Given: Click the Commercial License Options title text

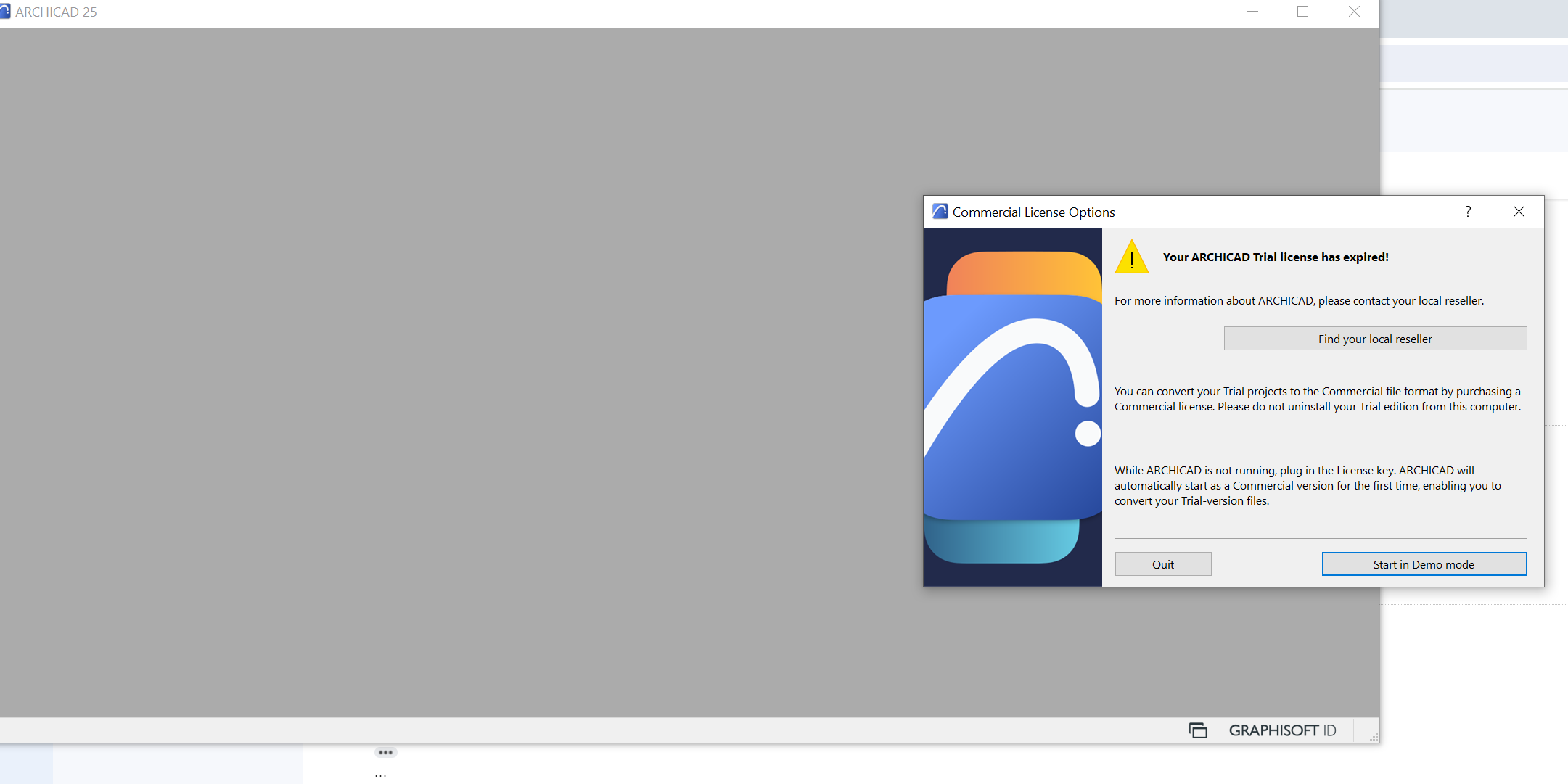Looking at the screenshot, I should [x=1033, y=212].
